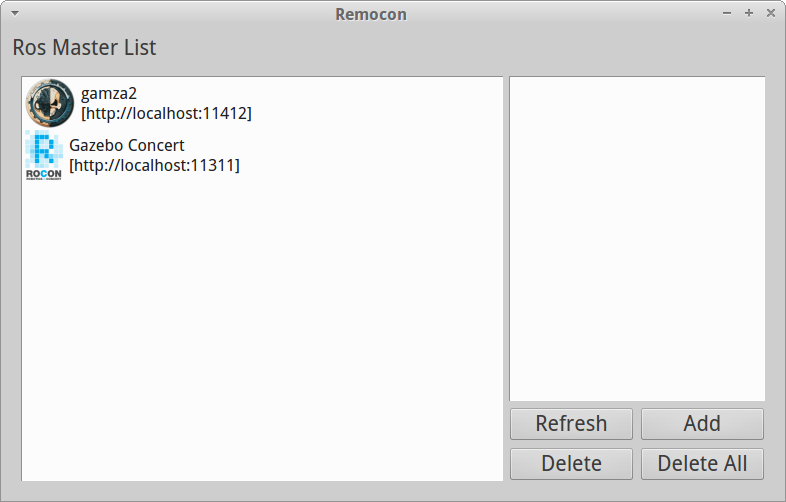Viewport: 786px width, 502px height.
Task: Hit the Delete All button
Action: click(702, 464)
